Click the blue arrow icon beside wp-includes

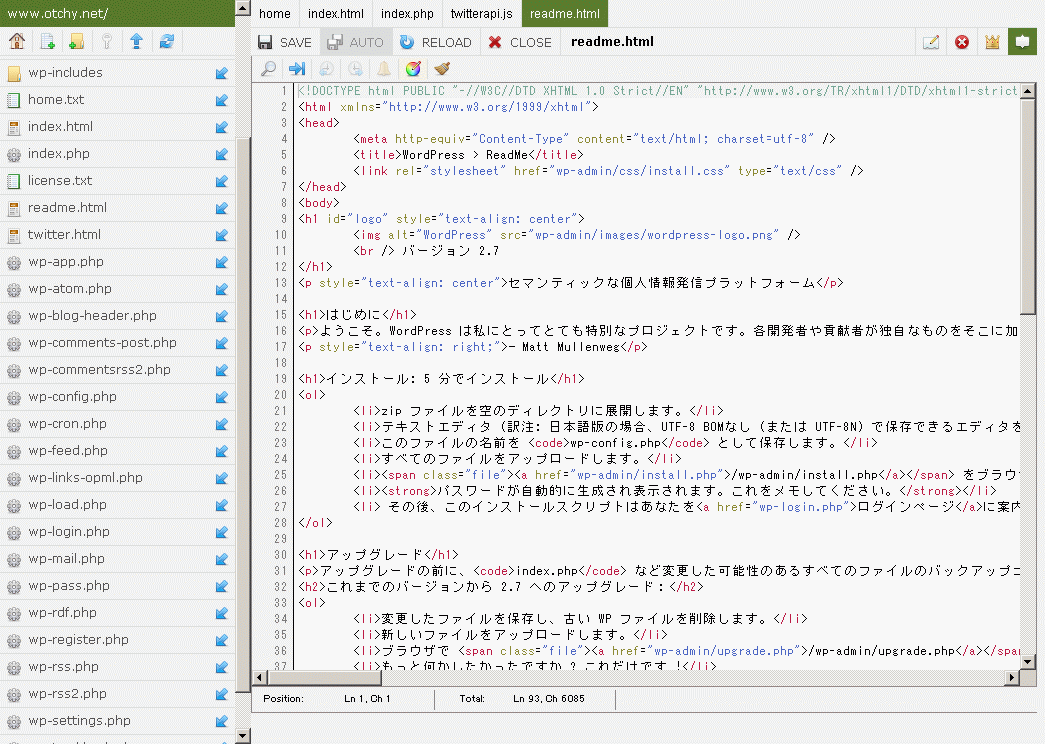pos(222,73)
